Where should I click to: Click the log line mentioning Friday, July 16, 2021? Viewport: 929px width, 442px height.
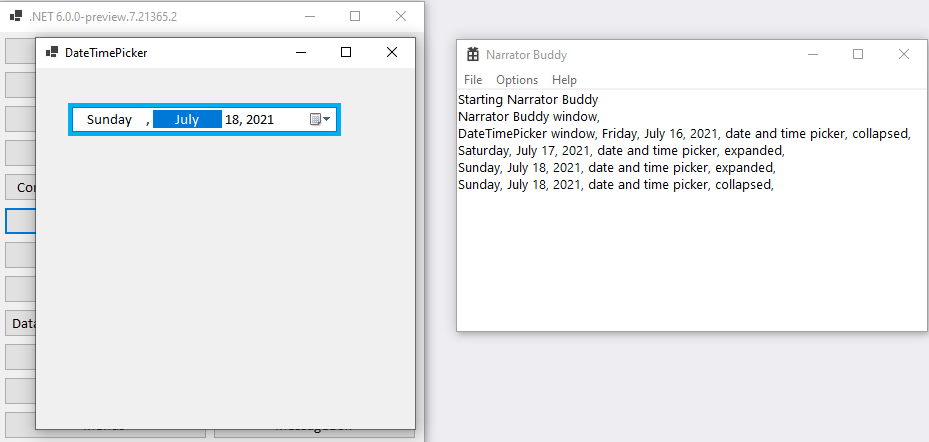click(x=684, y=134)
